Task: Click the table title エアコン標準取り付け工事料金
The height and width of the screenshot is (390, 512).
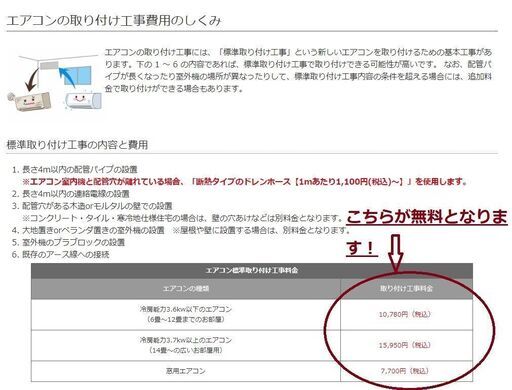Action: coord(252,270)
